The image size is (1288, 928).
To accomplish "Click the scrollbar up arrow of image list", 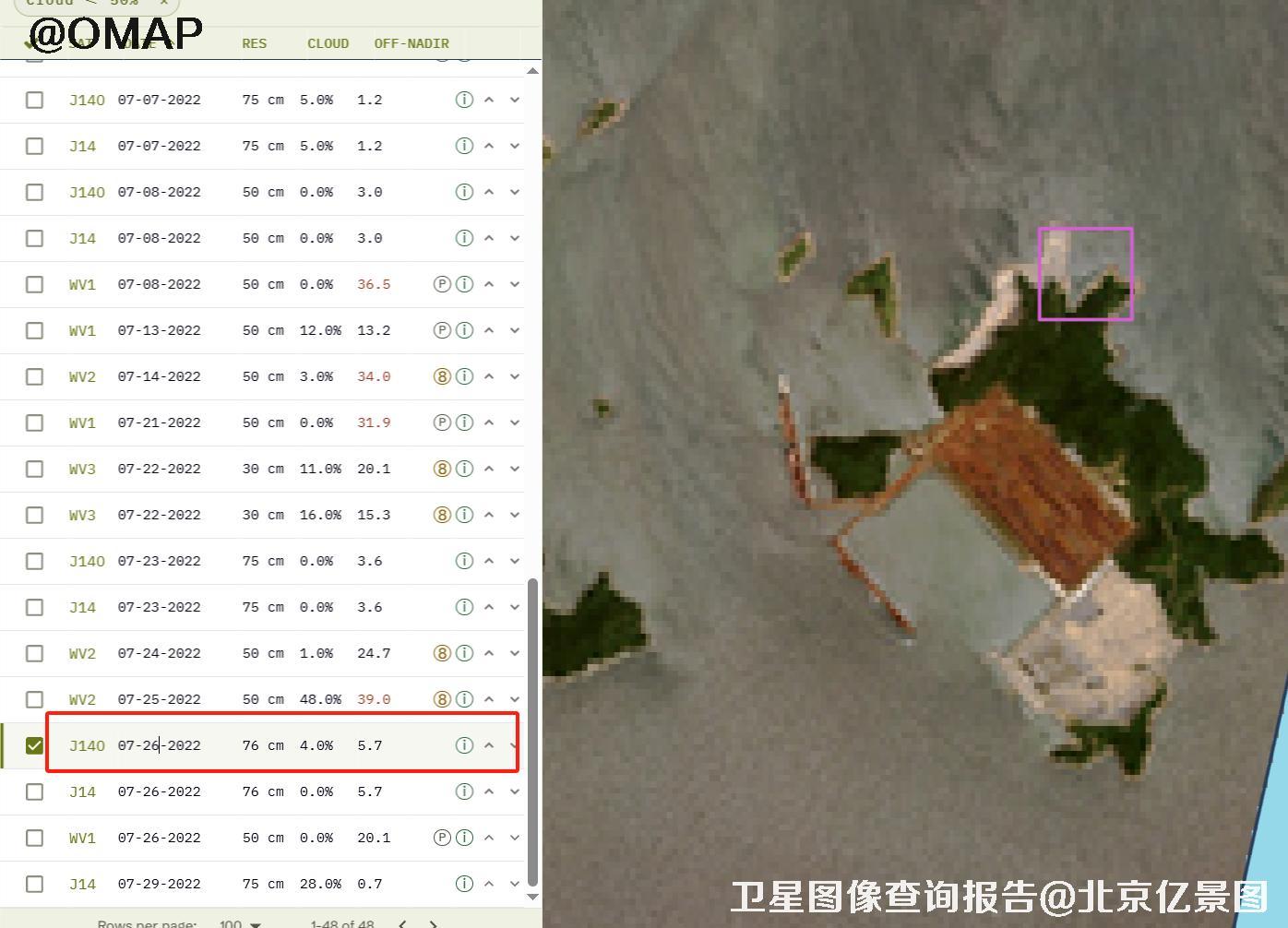I will (532, 71).
